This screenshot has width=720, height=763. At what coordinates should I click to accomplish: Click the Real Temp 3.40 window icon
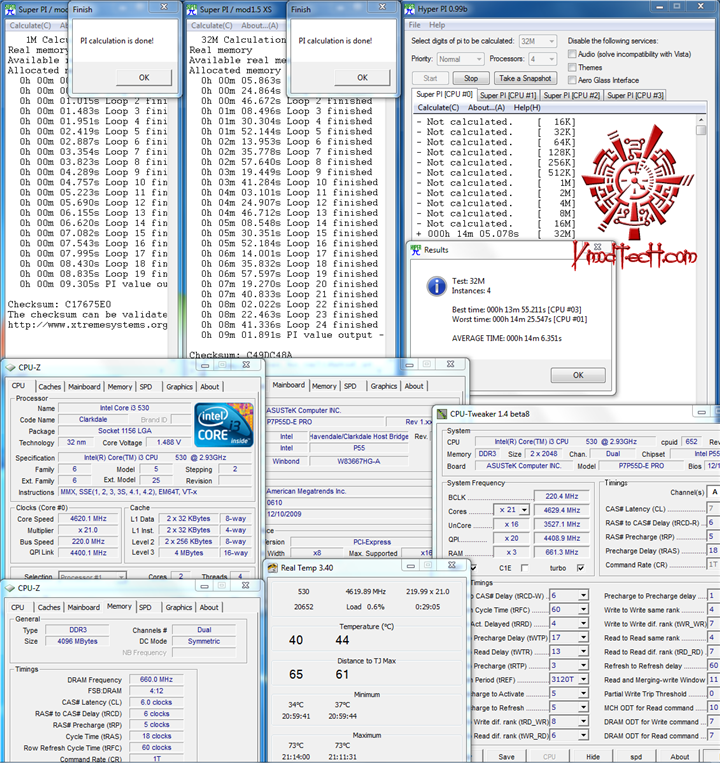click(x=272, y=567)
